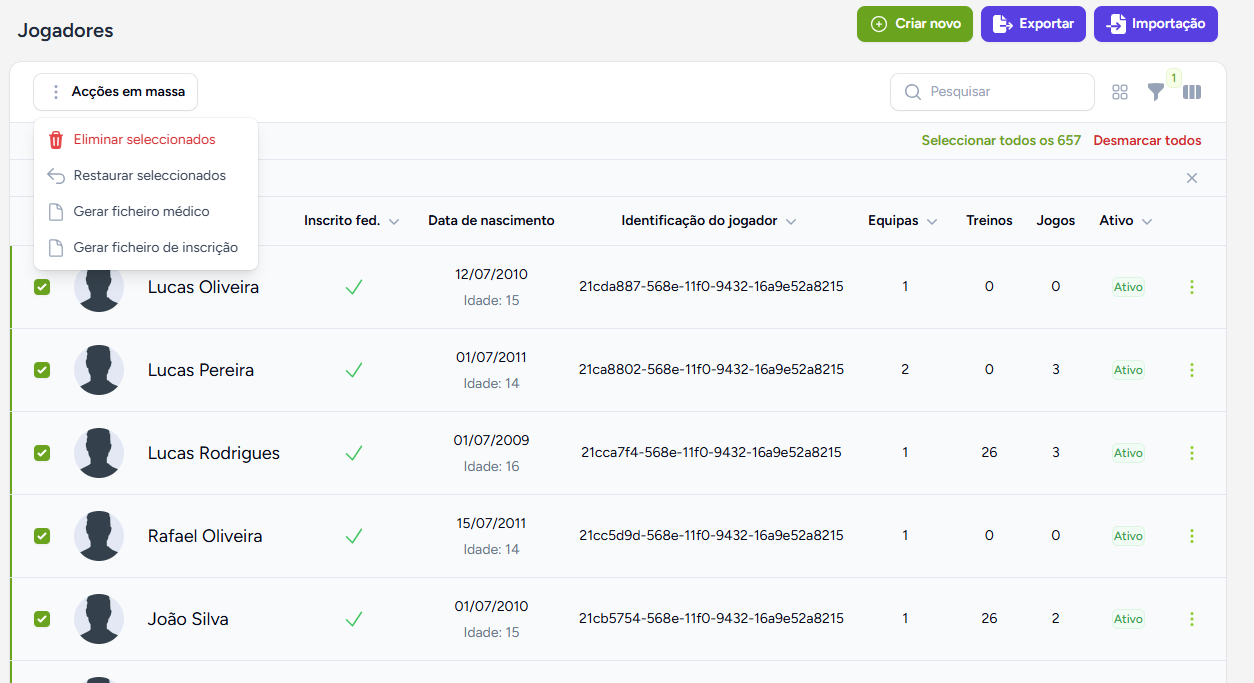Viewport: 1254px width, 683px height.
Task: Click the Treinos column header
Action: pos(989,221)
